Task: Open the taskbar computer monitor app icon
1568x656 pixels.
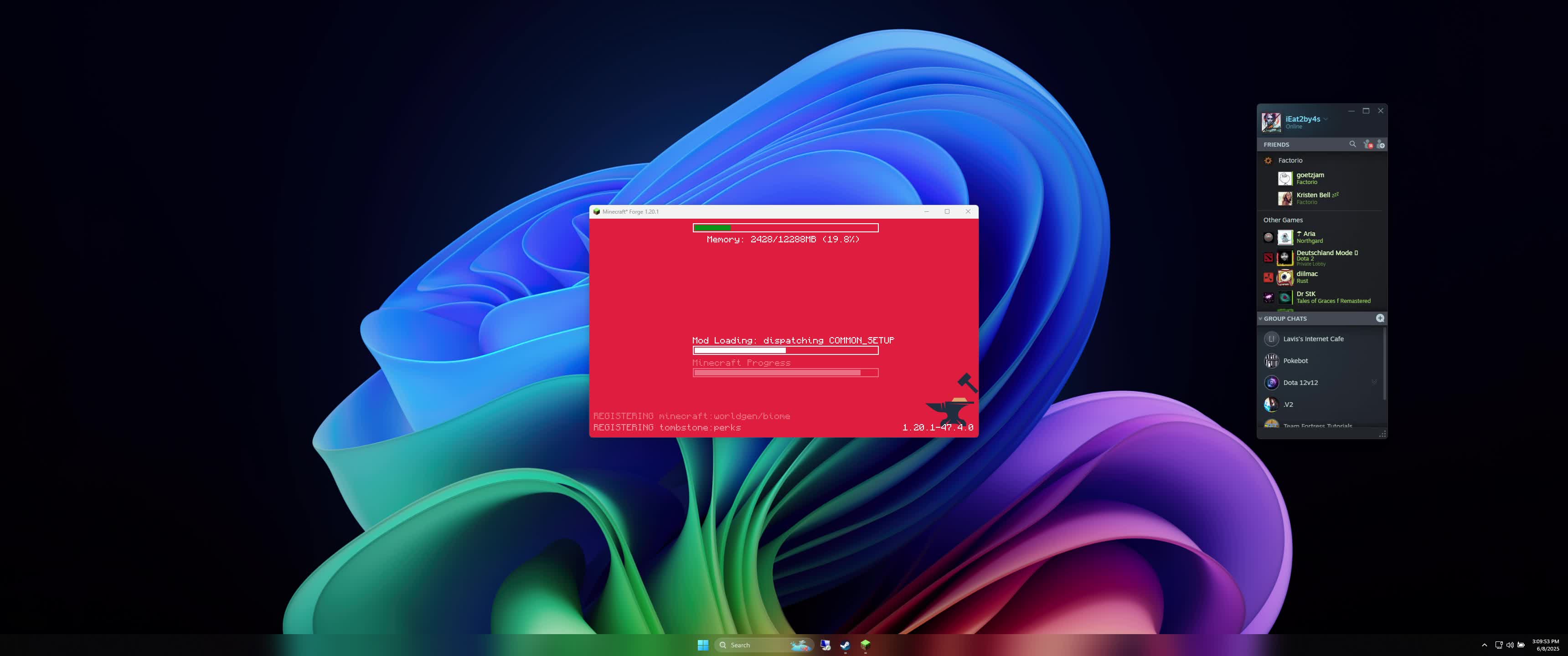Action: pyautogui.click(x=825, y=645)
